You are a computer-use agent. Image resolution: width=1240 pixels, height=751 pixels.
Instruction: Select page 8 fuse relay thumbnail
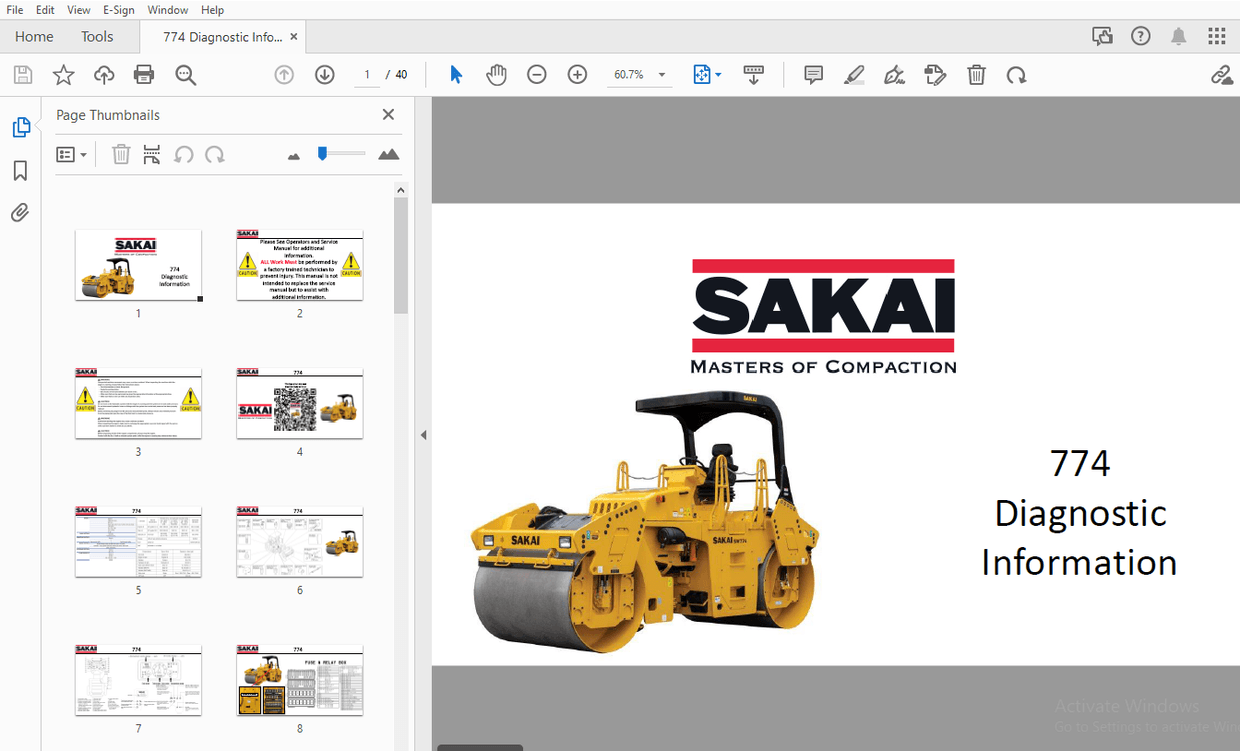click(299, 680)
